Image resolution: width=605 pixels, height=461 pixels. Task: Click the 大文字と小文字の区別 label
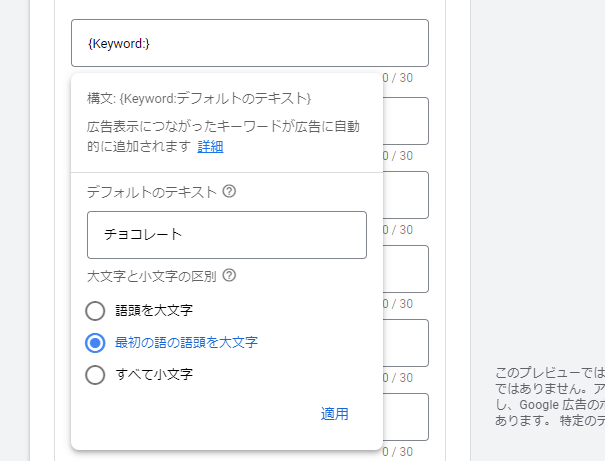tap(152, 276)
